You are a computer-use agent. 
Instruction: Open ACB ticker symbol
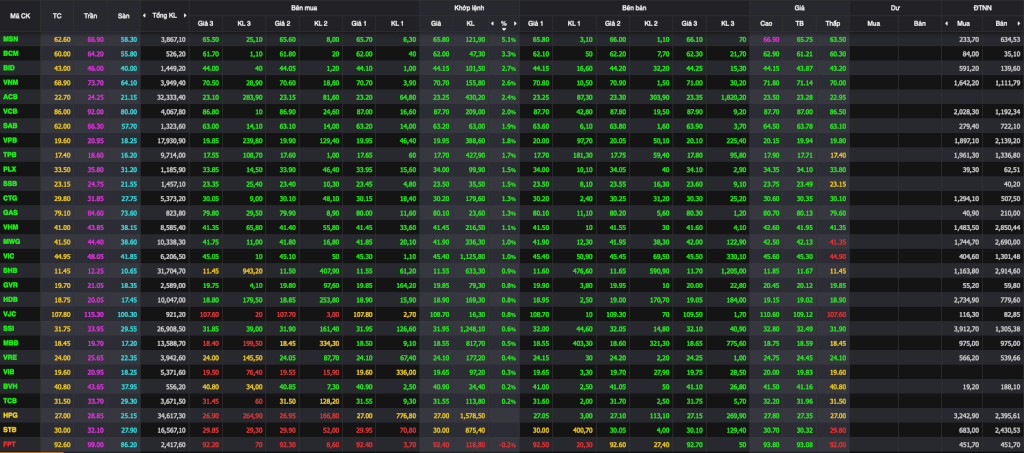pos(10,97)
